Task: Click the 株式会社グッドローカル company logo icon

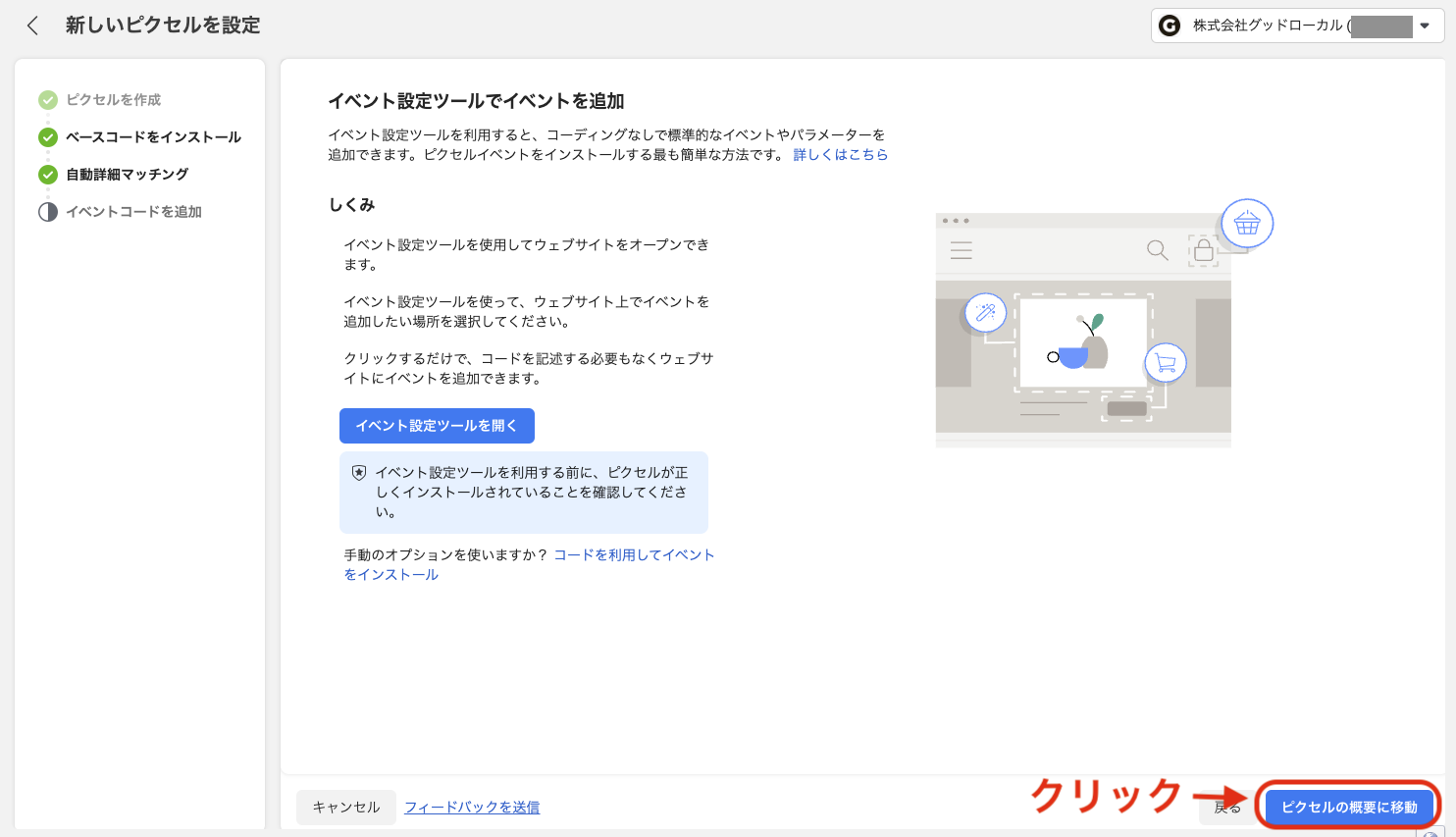Action: [x=1169, y=25]
